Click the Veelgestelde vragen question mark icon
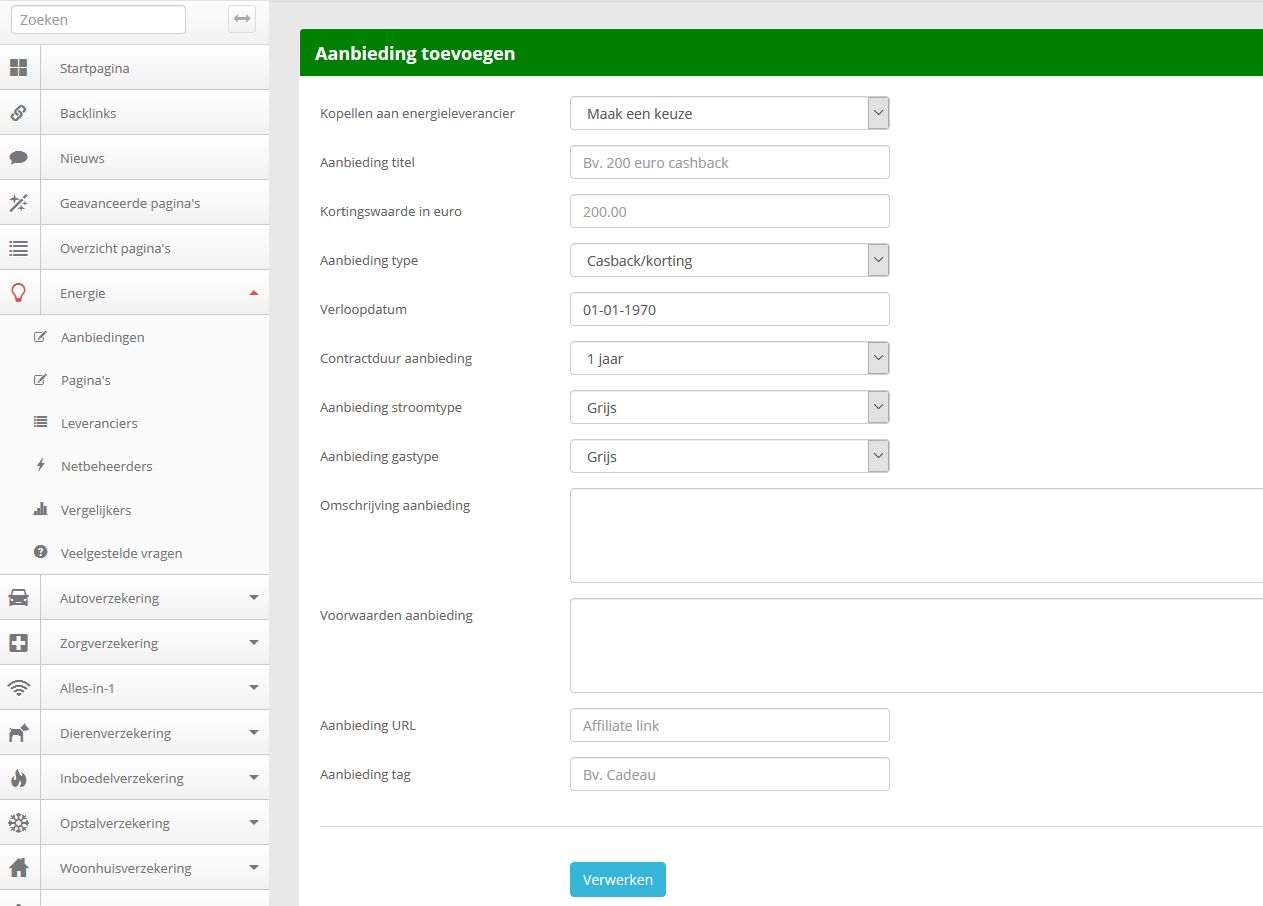Screen dimensions: 1263x906 pyautogui.click(x=40, y=552)
